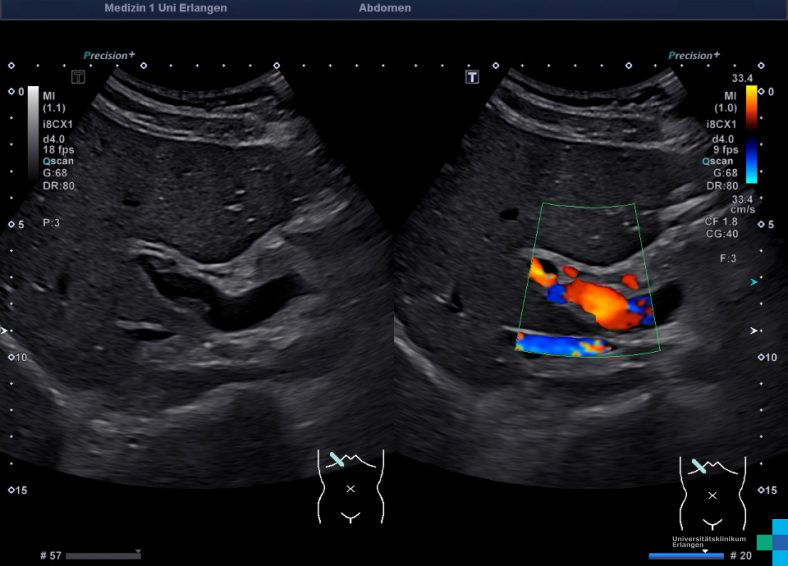Image resolution: width=788 pixels, height=566 pixels.
Task: Click the color Doppler velocity scale bar
Action: (x=751, y=134)
